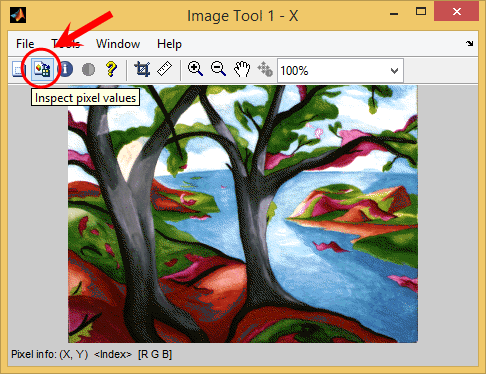Click the grayed-out scroll-to-location icon
486x374 pixels.
[x=265, y=69]
